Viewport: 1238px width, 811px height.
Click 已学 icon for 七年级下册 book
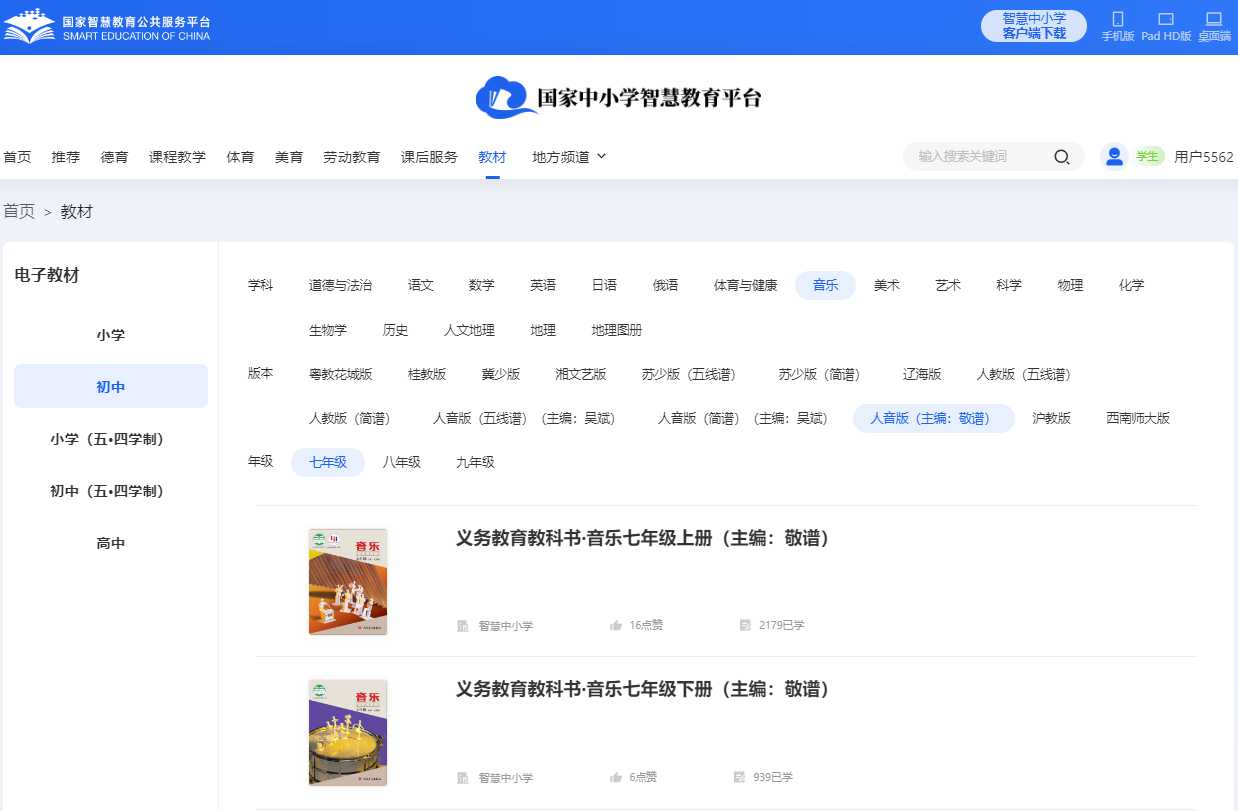pyautogui.click(x=739, y=777)
